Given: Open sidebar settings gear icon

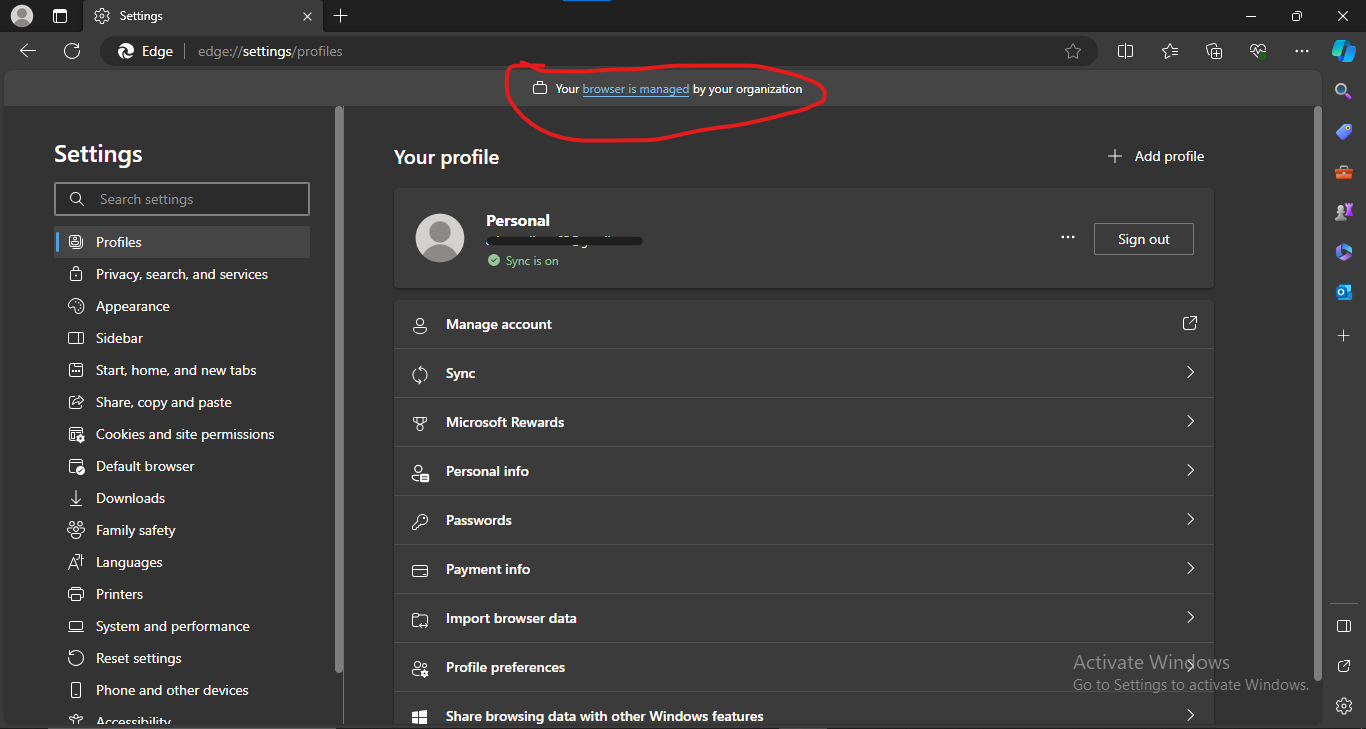Looking at the screenshot, I should [x=1344, y=706].
